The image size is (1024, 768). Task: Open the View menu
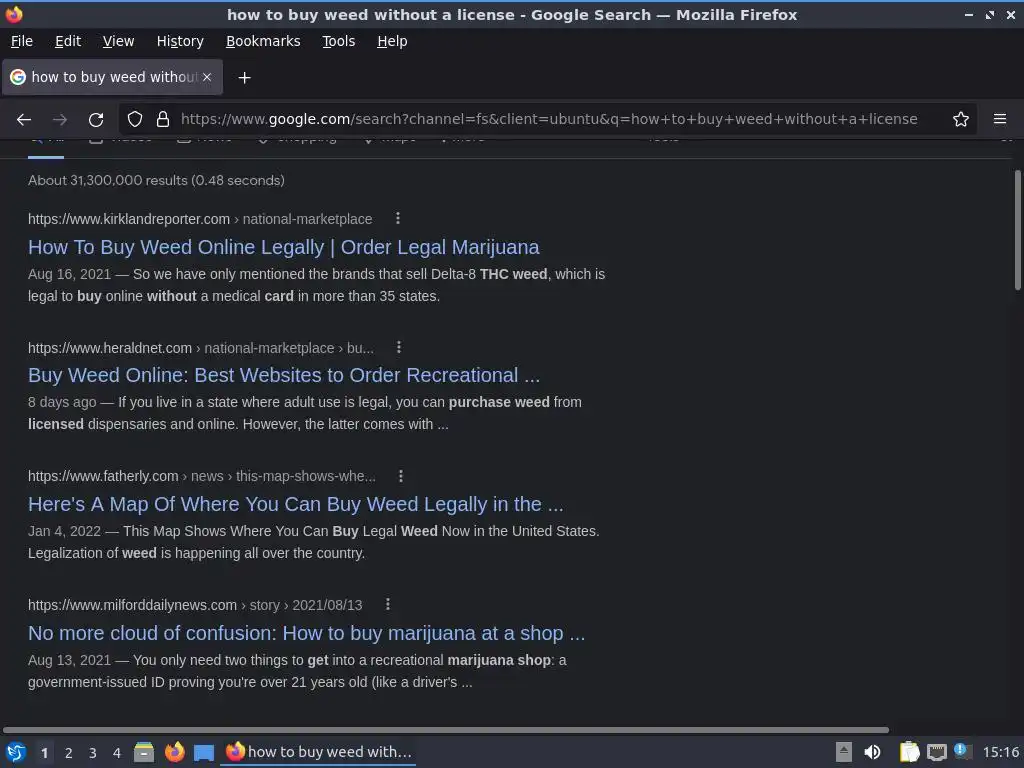(x=118, y=41)
